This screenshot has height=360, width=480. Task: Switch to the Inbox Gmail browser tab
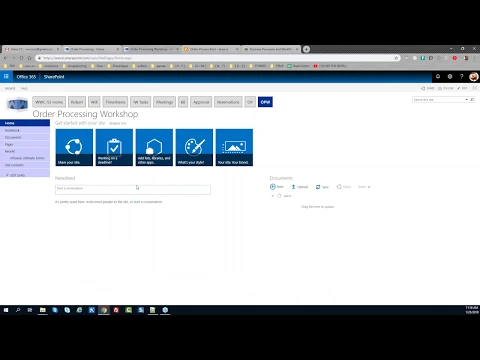pyautogui.click(x=32, y=49)
